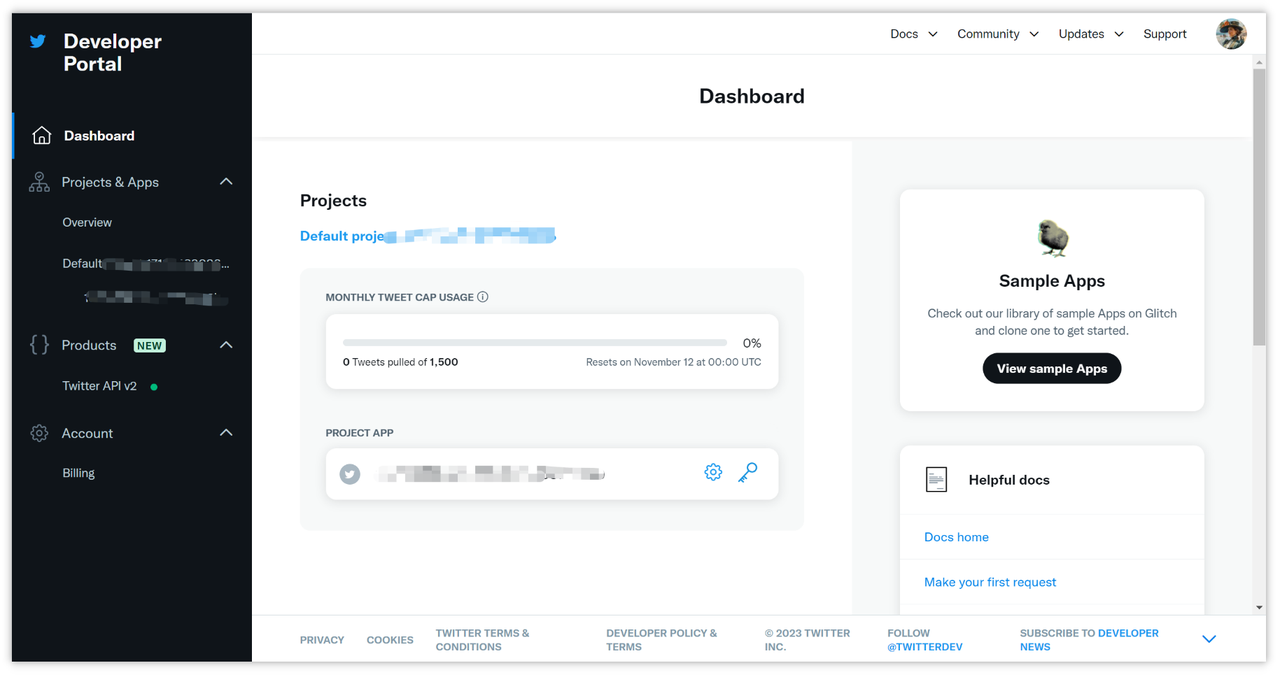Click the Account gear icon in sidebar
The width and height of the screenshot is (1280, 677).
coord(38,432)
